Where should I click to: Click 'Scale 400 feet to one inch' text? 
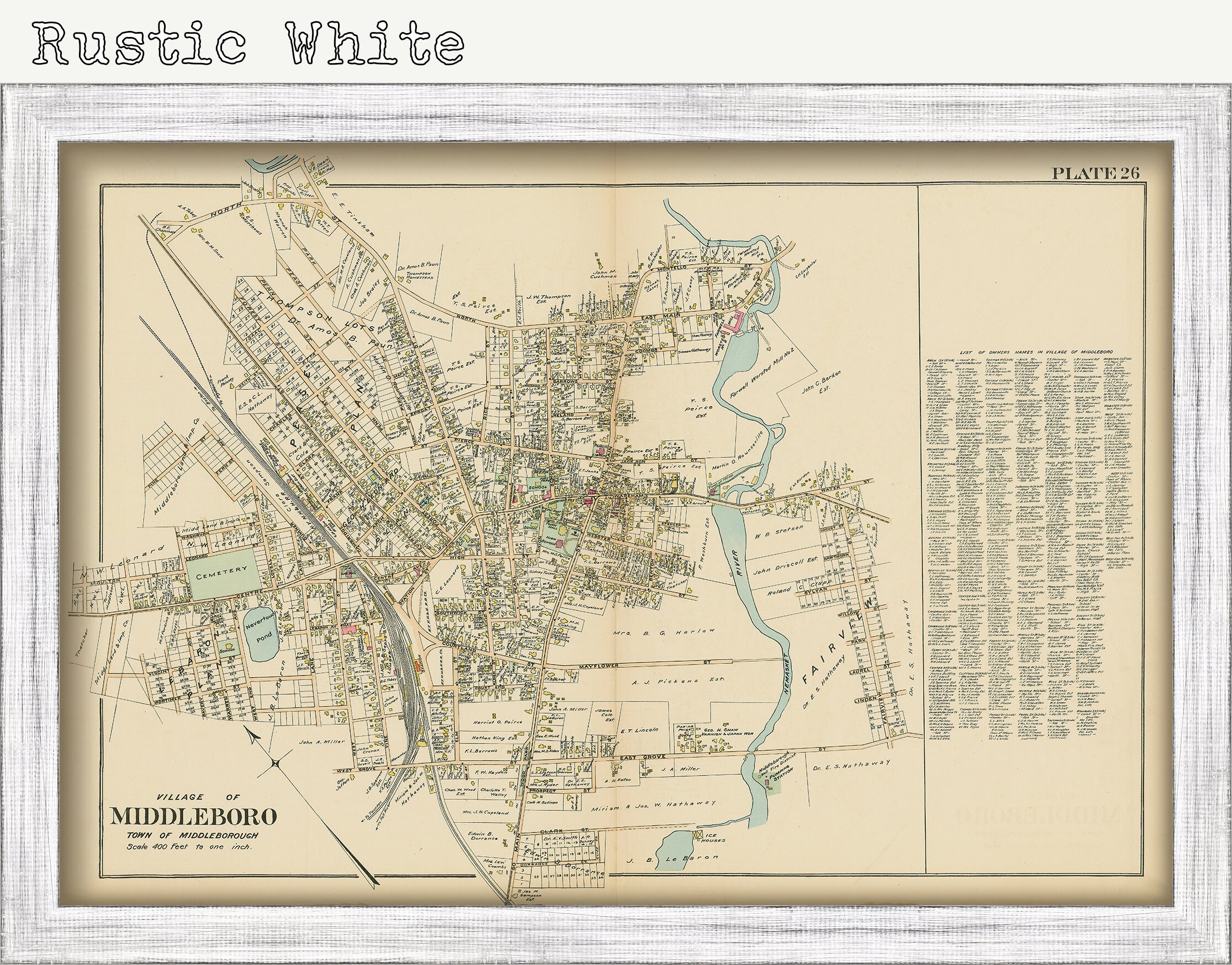tap(190, 847)
